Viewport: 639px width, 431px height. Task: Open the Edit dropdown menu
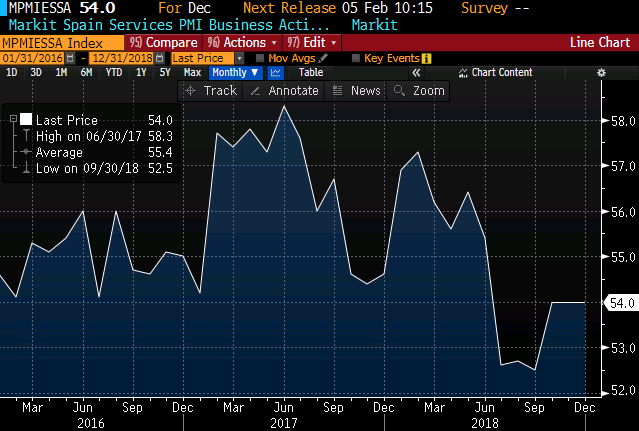coord(311,43)
